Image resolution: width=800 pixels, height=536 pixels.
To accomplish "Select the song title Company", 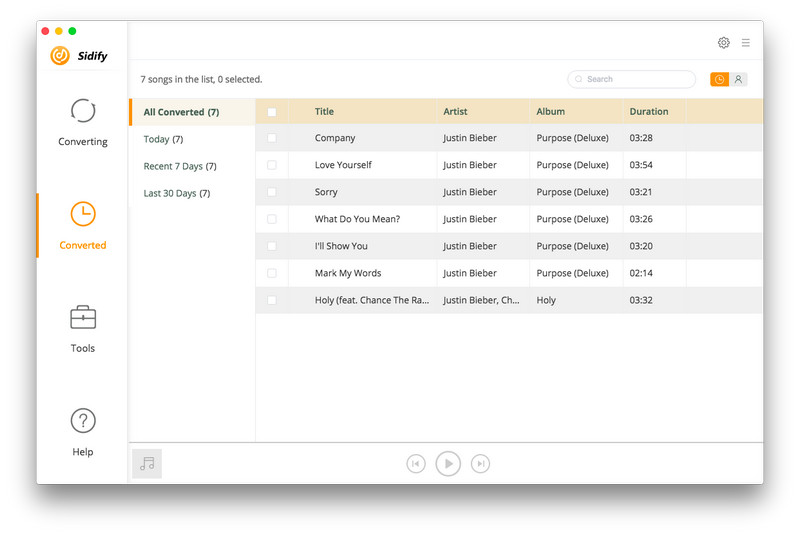I will 335,138.
